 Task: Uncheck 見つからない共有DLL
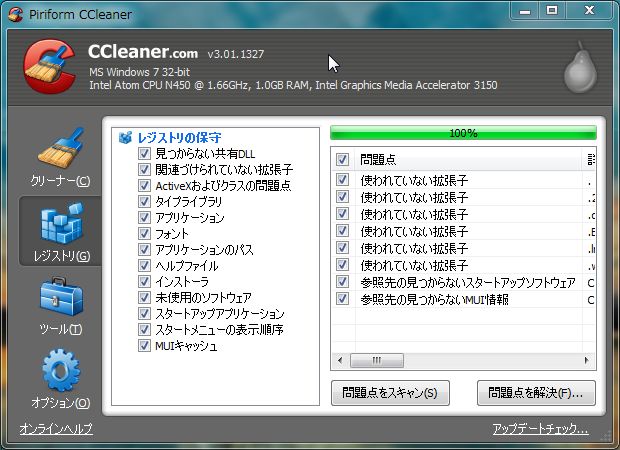[144, 153]
